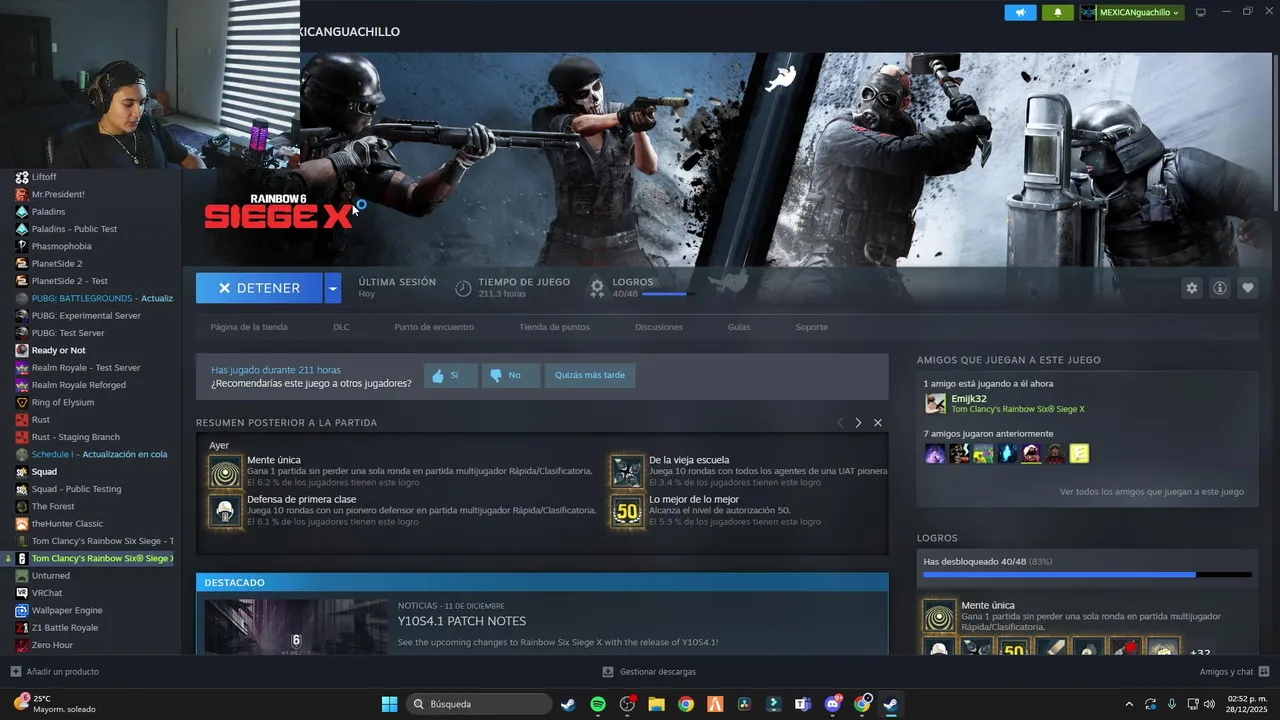Go to next post-game summary
Viewport: 1280px width, 720px height.
pyautogui.click(x=858, y=423)
